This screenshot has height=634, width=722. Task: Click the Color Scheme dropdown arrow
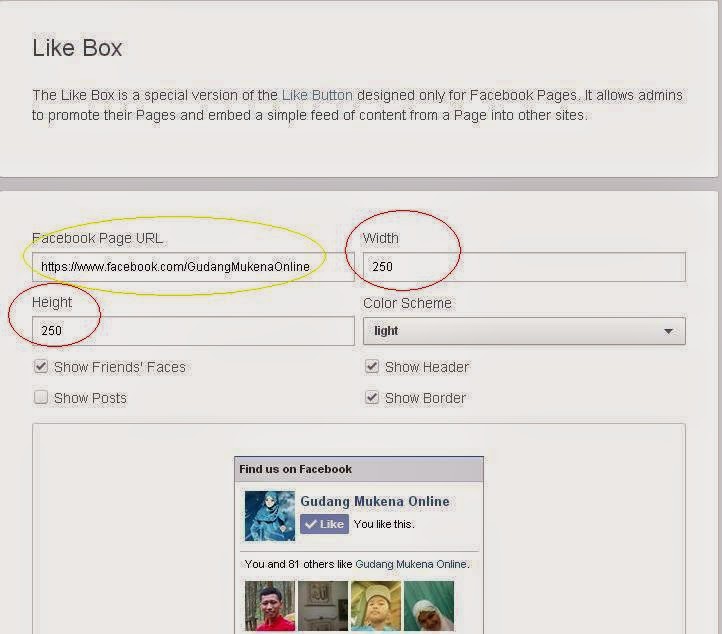[x=668, y=331]
